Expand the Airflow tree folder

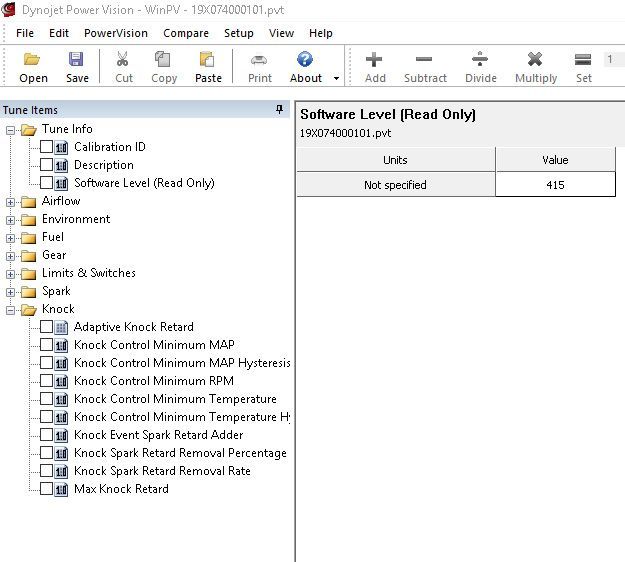pyautogui.click(x=11, y=201)
